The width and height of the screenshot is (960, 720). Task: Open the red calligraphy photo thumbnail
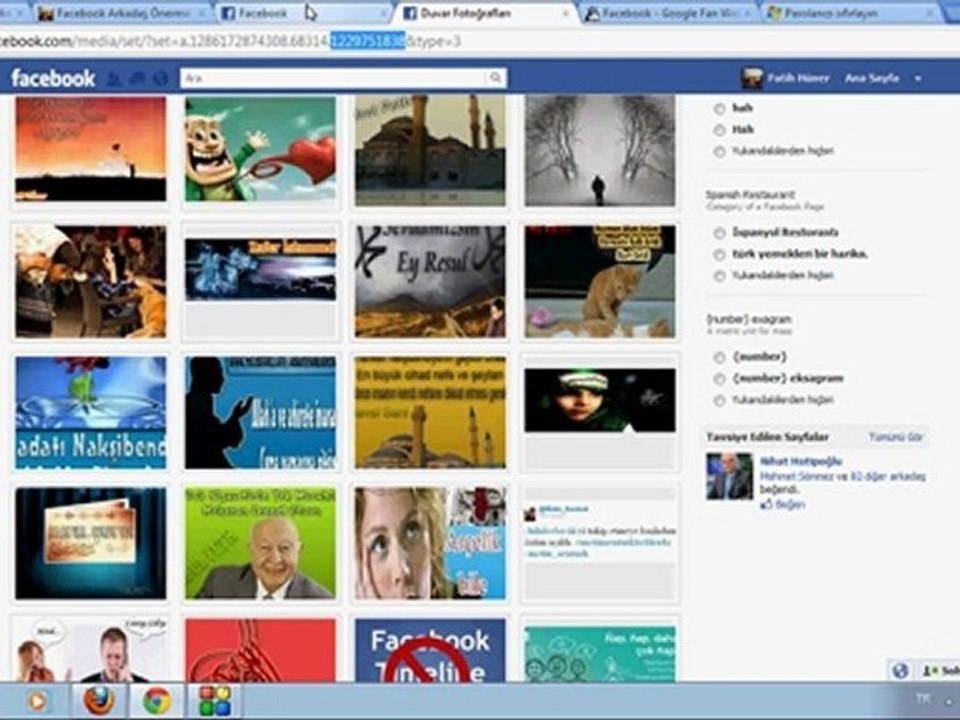[260, 650]
